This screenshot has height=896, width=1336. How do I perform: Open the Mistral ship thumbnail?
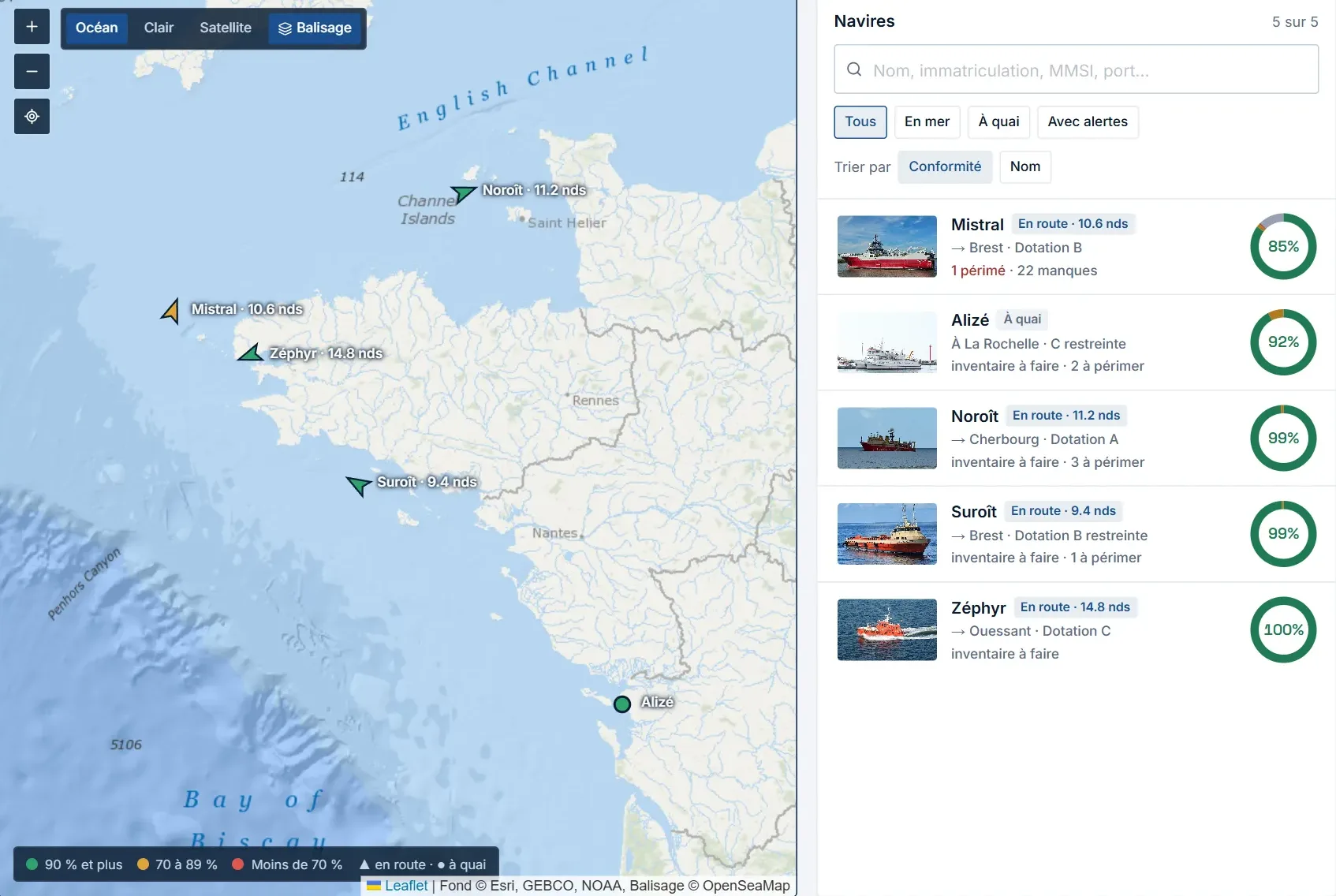click(887, 247)
